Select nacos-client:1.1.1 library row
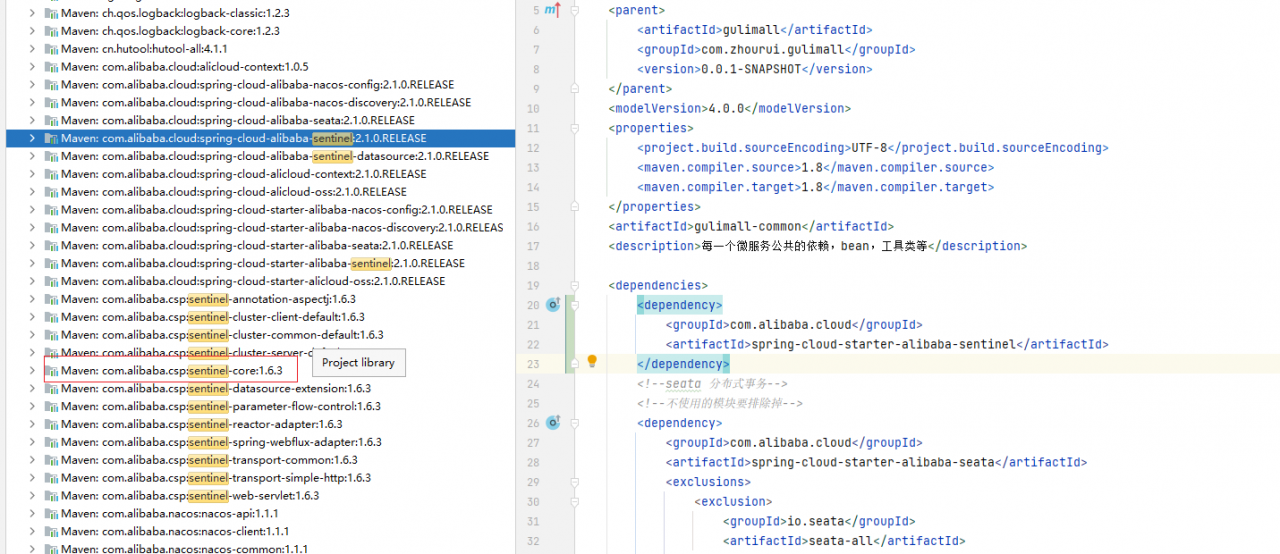 tap(260, 531)
